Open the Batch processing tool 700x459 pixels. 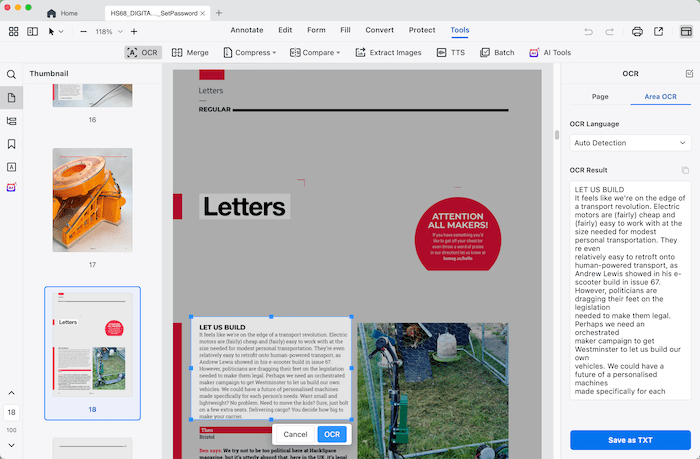tap(496, 52)
